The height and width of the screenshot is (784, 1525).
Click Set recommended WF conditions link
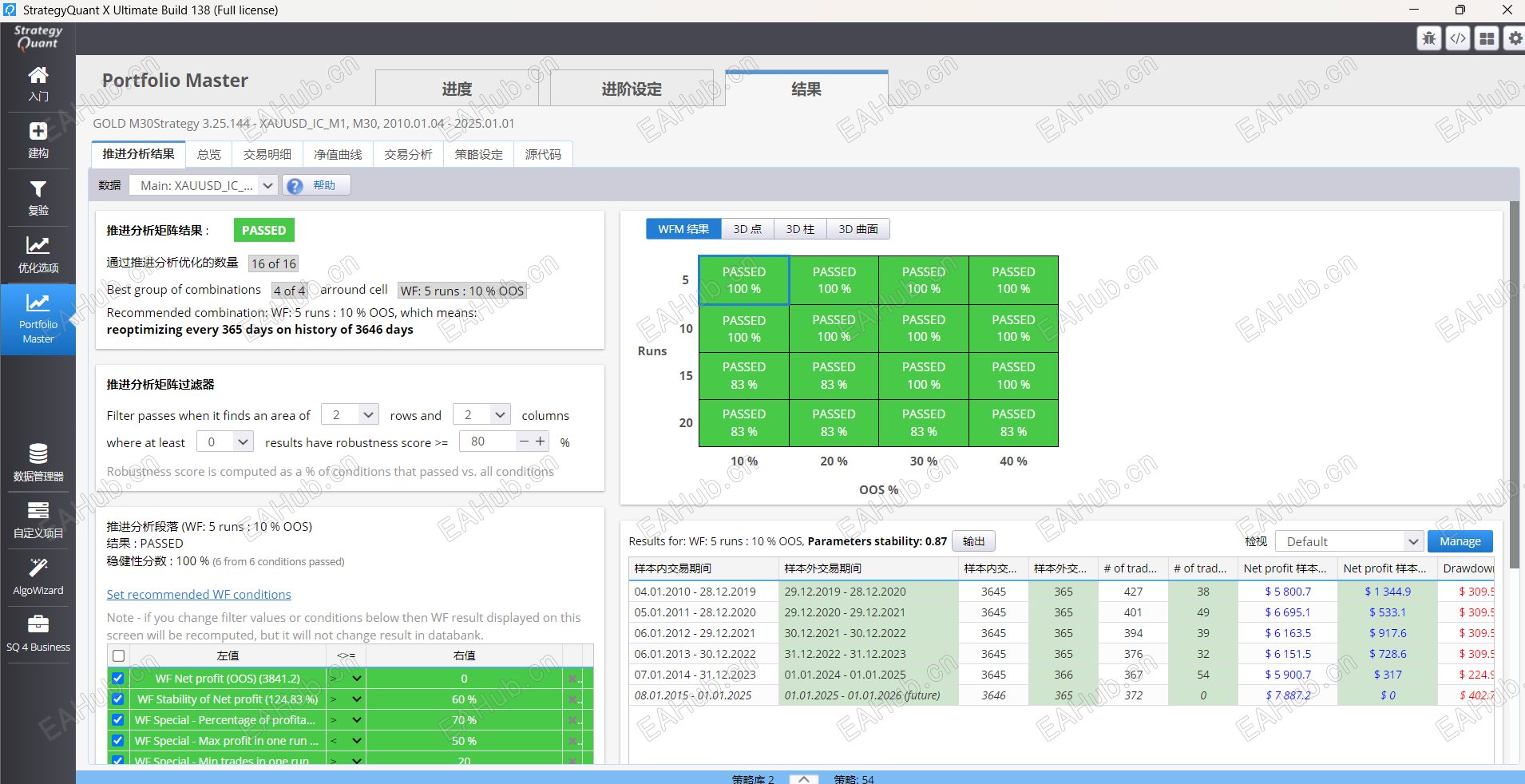click(x=199, y=595)
